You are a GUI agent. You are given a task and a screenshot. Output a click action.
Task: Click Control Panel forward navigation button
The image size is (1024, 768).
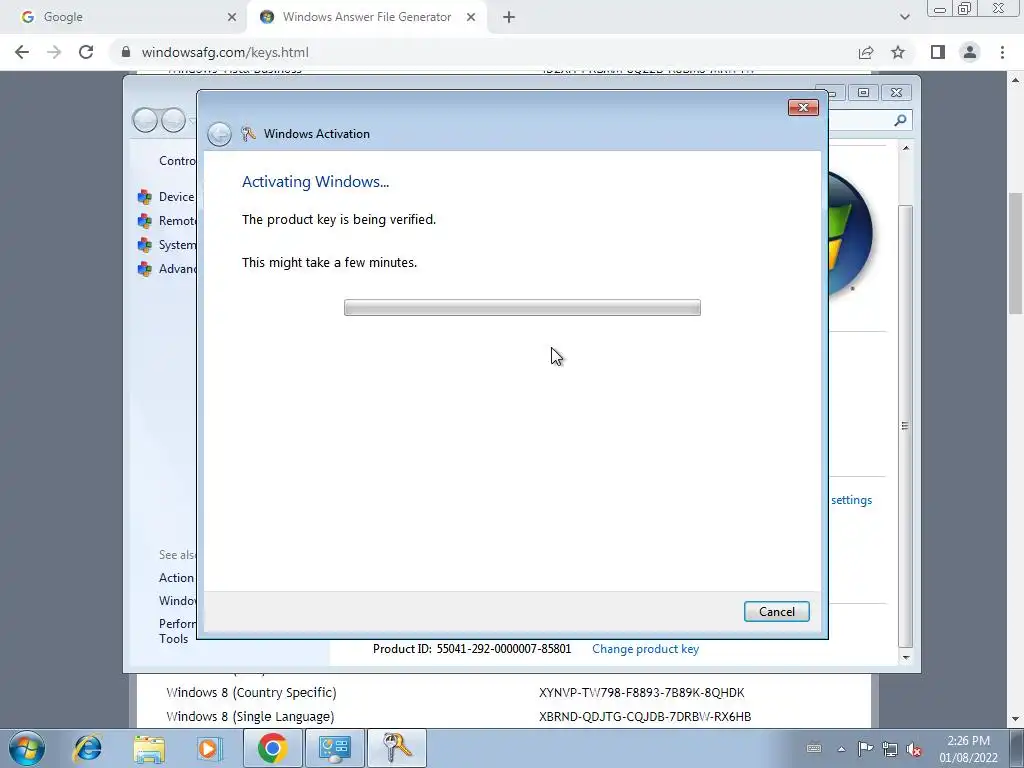click(x=173, y=120)
